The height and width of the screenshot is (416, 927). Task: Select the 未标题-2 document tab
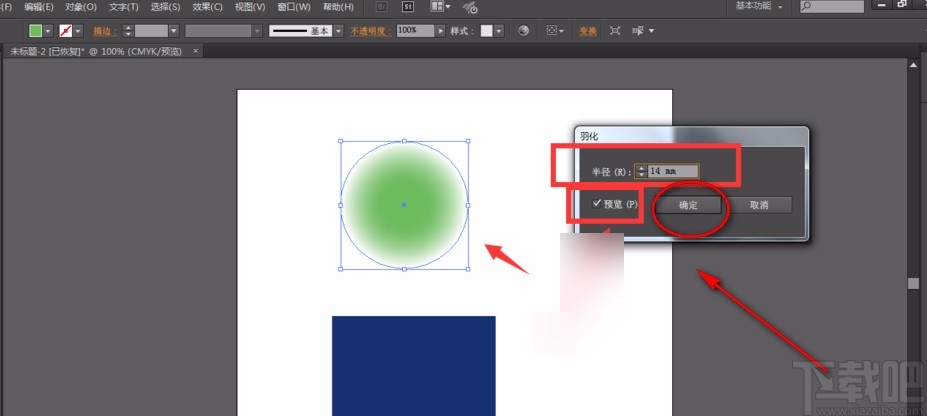click(102, 51)
